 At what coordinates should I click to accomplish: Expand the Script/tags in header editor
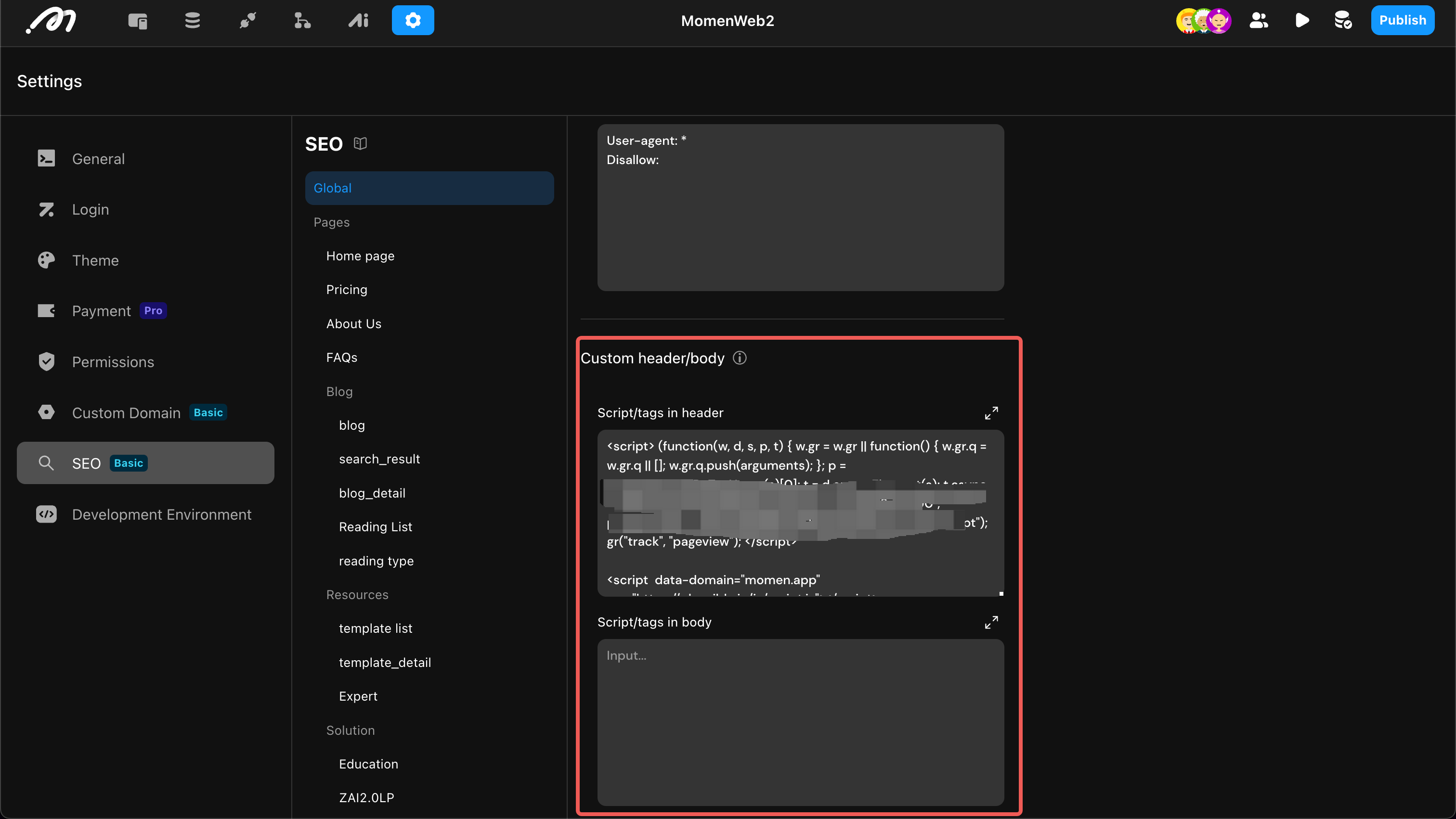point(991,413)
